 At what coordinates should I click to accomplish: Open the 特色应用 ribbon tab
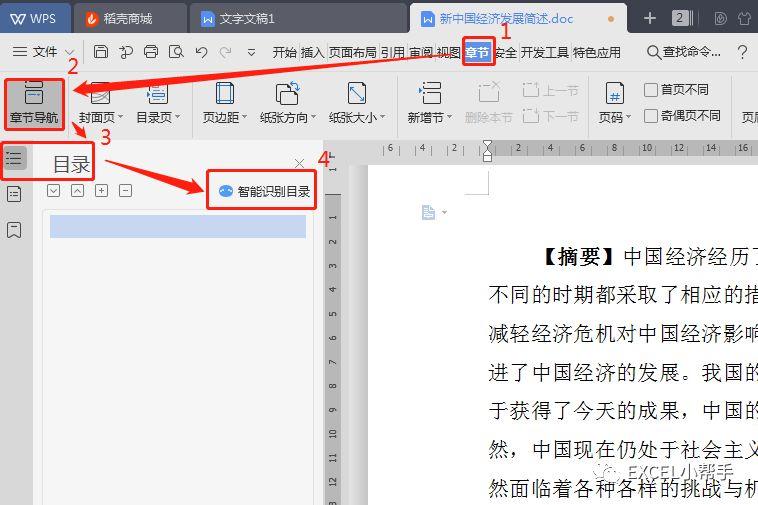[597, 52]
